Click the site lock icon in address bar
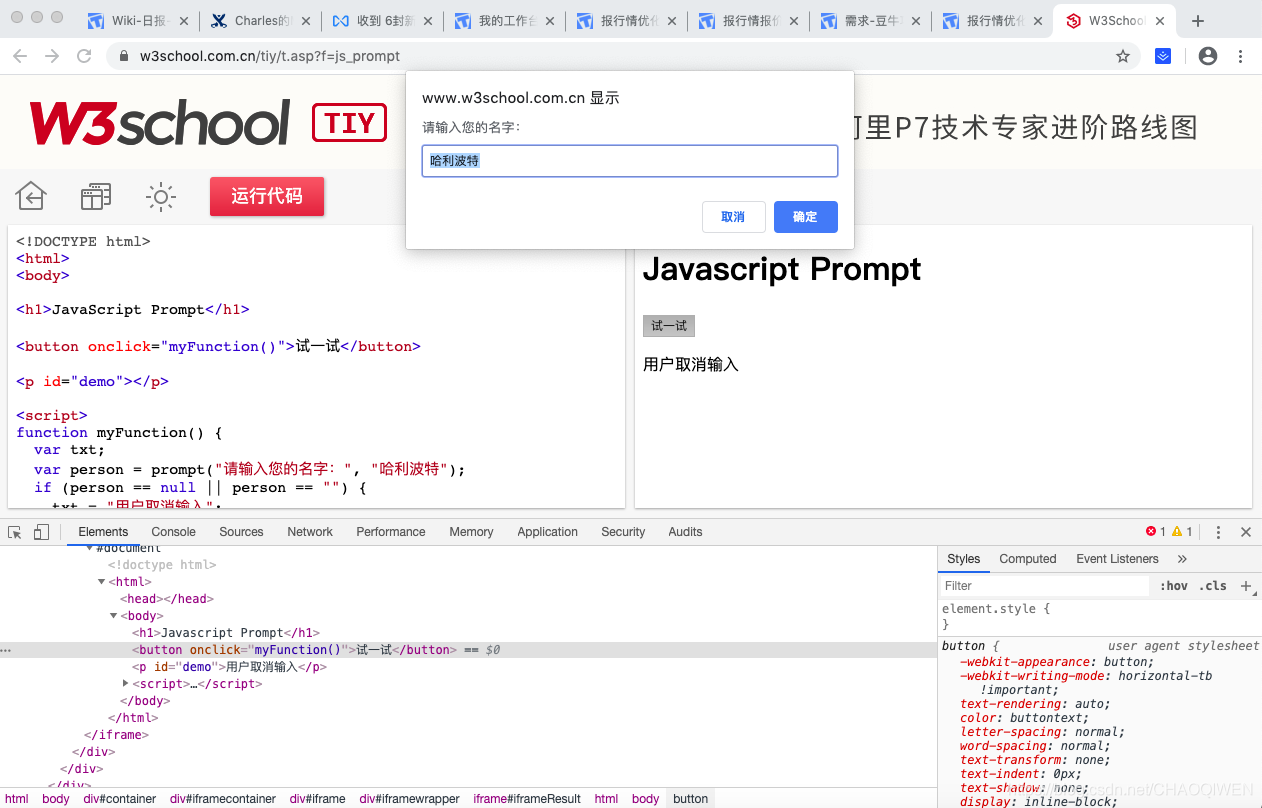Viewport: 1262px width, 808px height. [124, 57]
